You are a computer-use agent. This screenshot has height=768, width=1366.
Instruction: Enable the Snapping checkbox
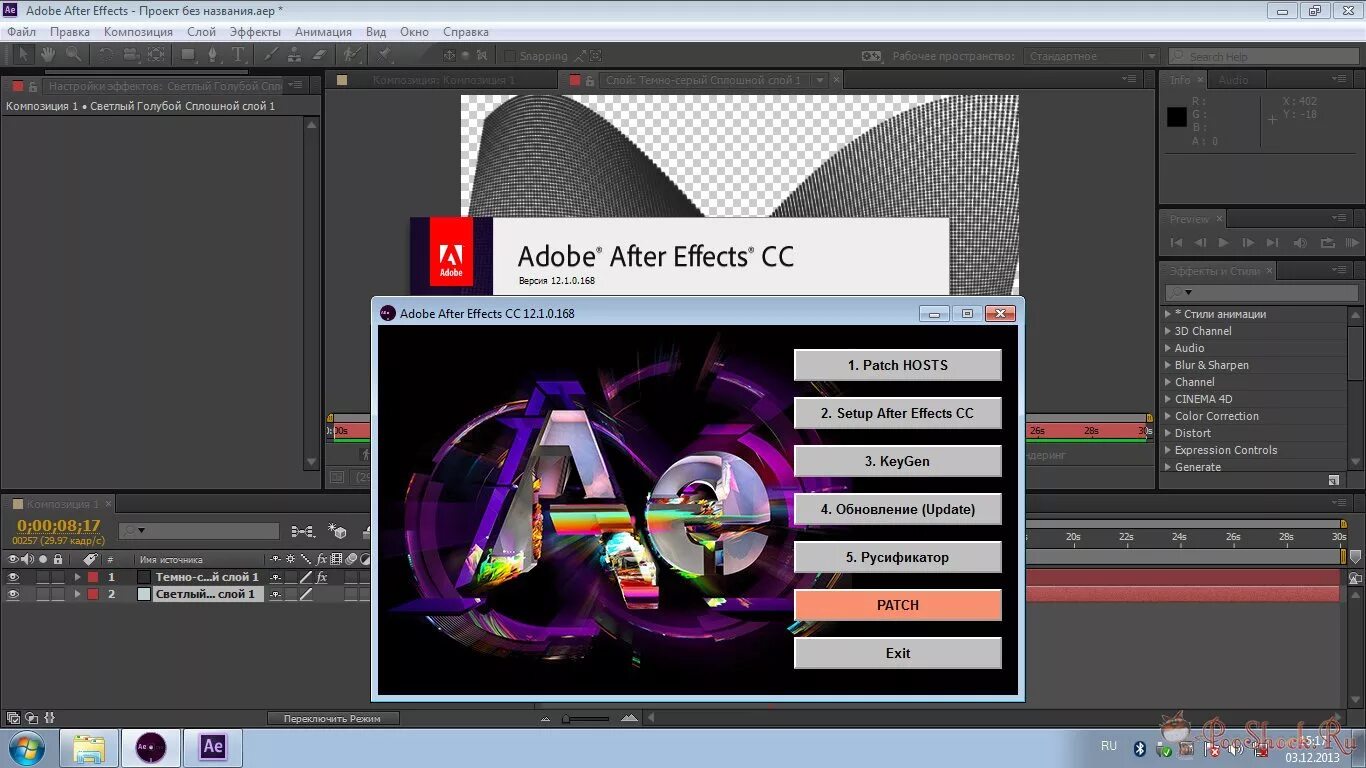(510, 56)
